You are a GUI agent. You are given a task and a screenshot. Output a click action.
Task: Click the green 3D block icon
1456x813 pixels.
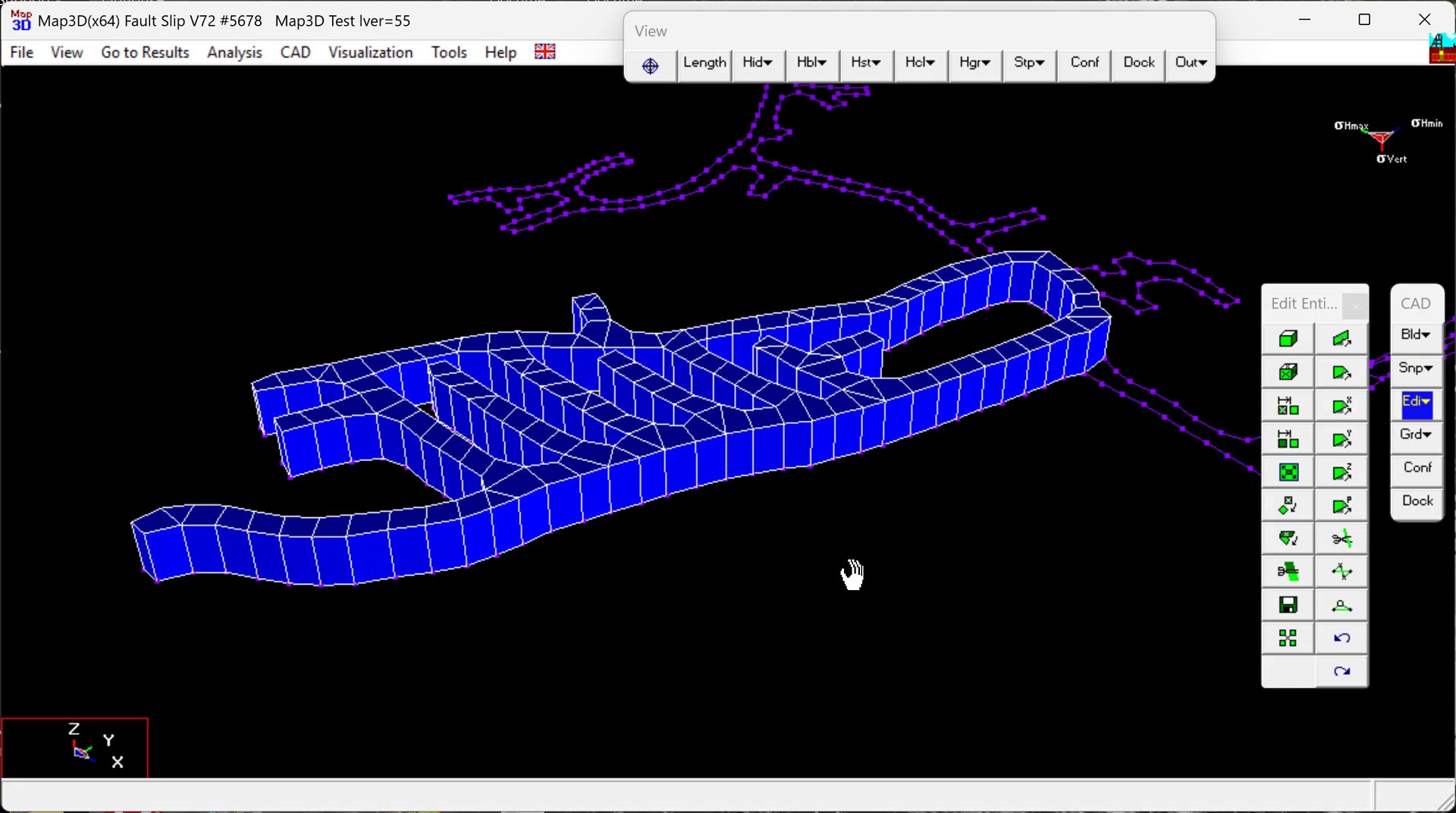point(1288,339)
